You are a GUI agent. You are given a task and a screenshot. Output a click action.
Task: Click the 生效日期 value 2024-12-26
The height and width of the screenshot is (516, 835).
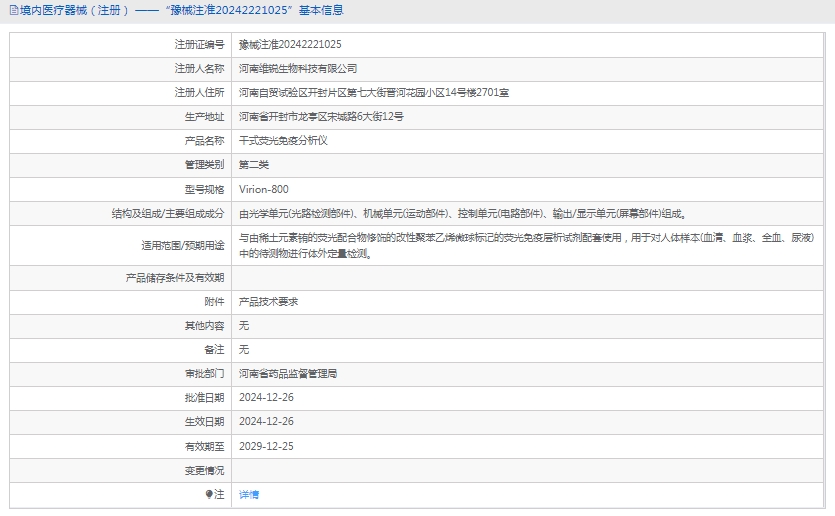click(x=266, y=421)
